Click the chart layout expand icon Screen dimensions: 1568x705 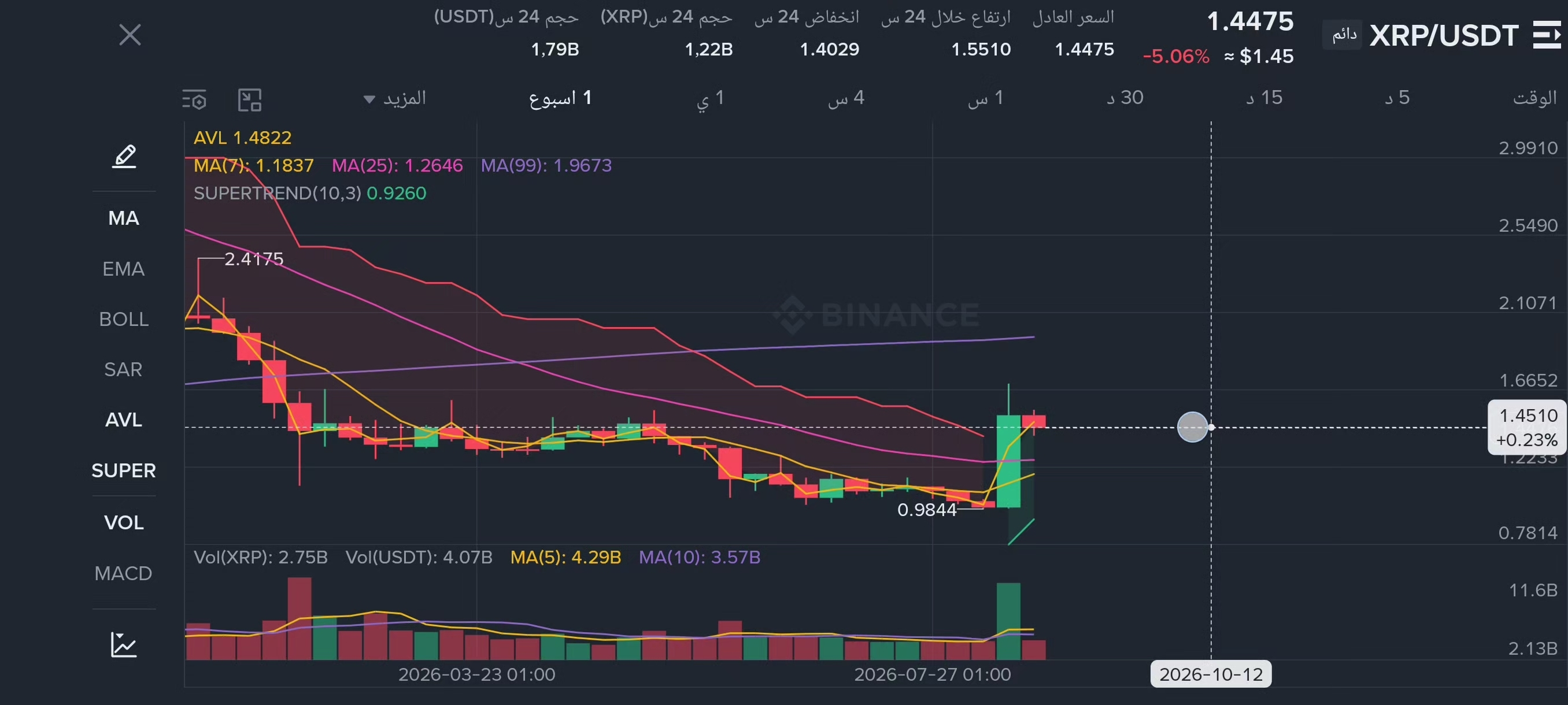[250, 99]
